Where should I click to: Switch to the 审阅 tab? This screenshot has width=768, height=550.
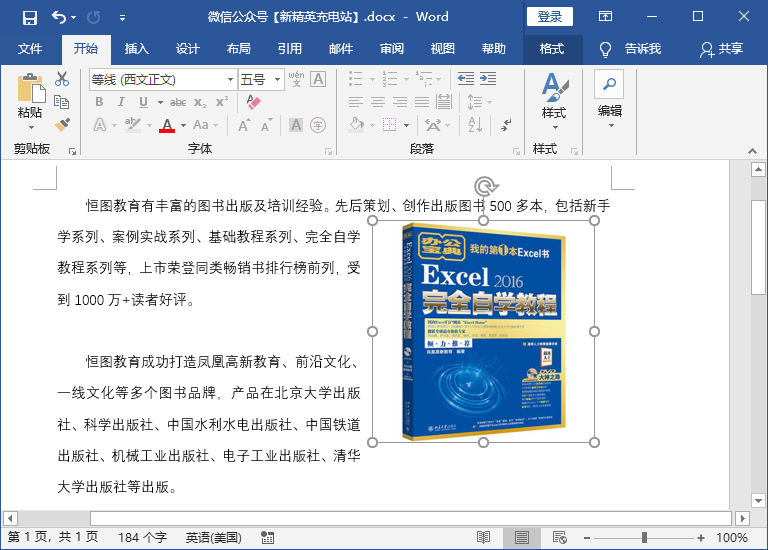391,49
